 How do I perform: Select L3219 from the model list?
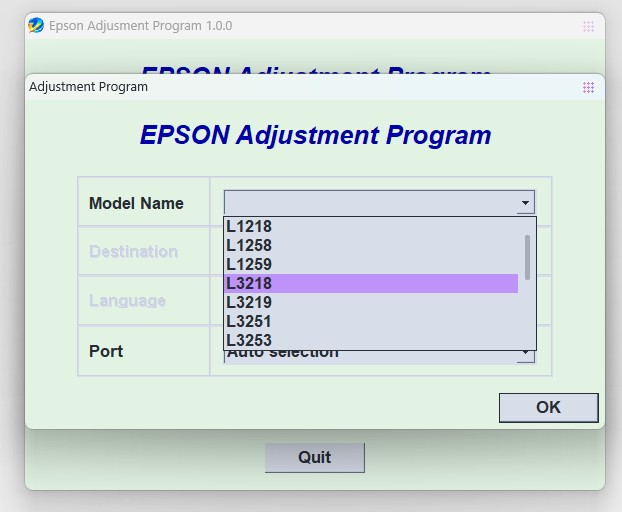[x=371, y=303]
